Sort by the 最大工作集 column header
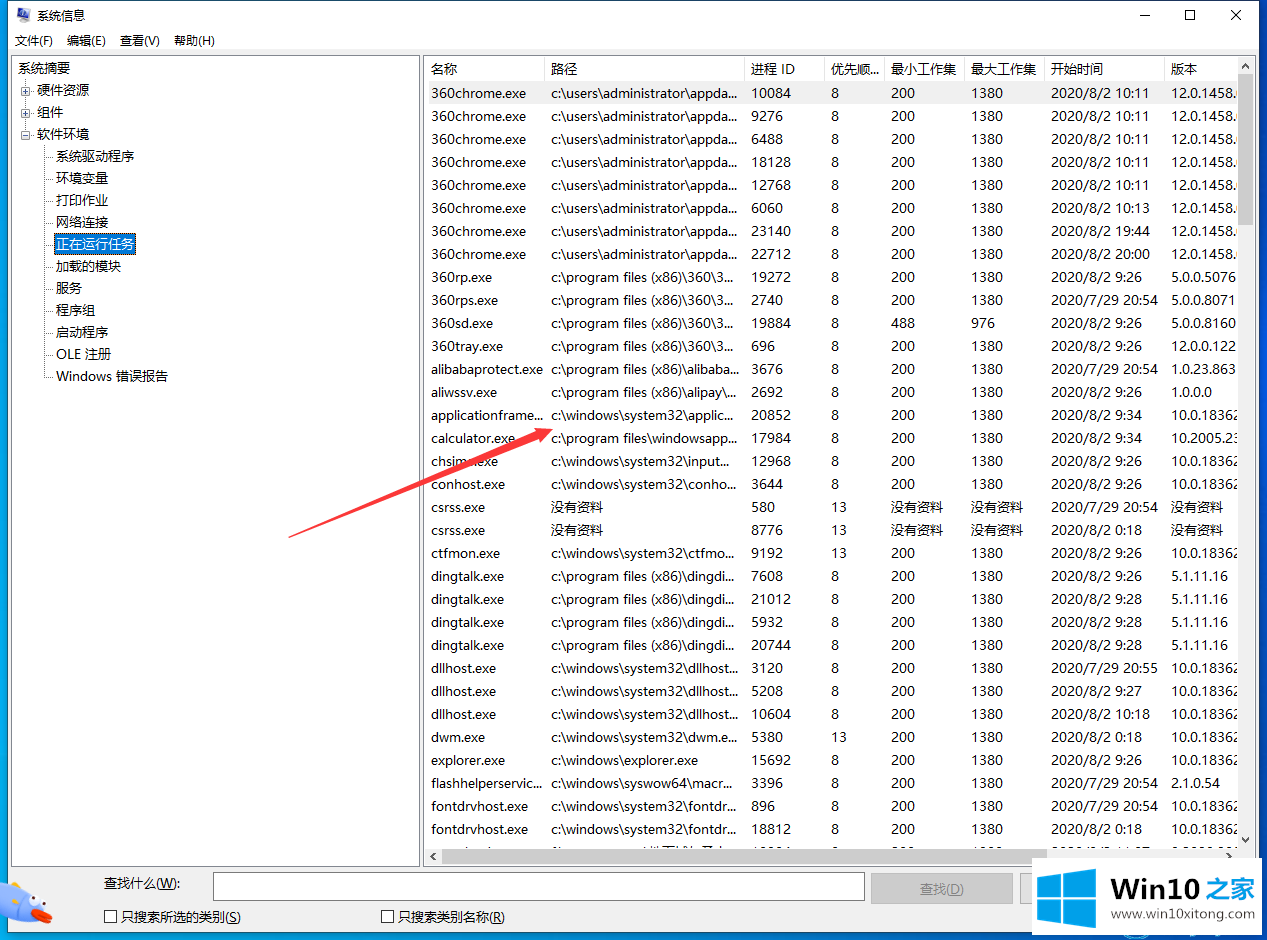 (x=1004, y=69)
